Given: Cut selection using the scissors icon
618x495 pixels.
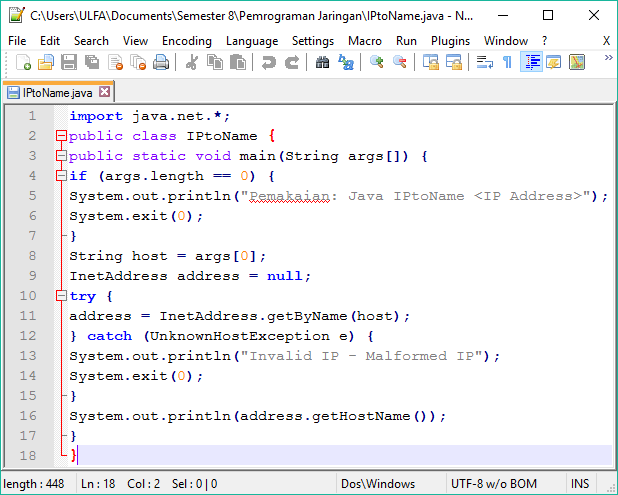Looking at the screenshot, I should 192,62.
